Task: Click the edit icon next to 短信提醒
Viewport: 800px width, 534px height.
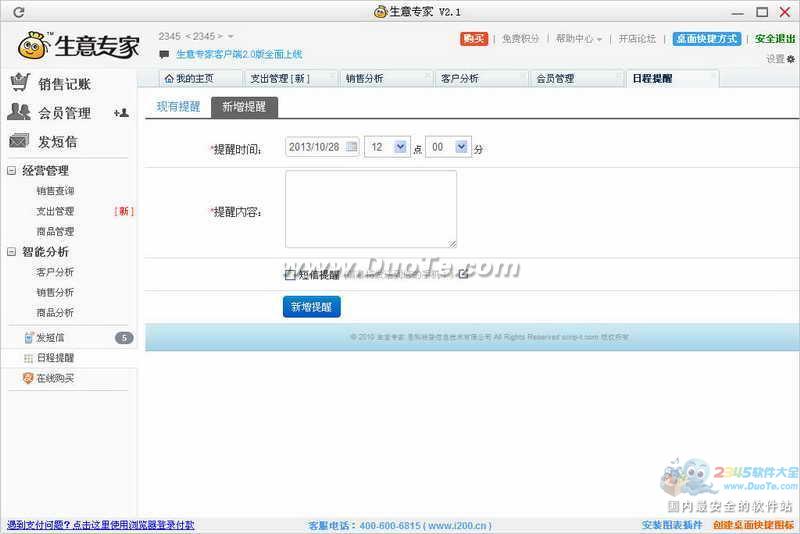Action: tap(463, 274)
